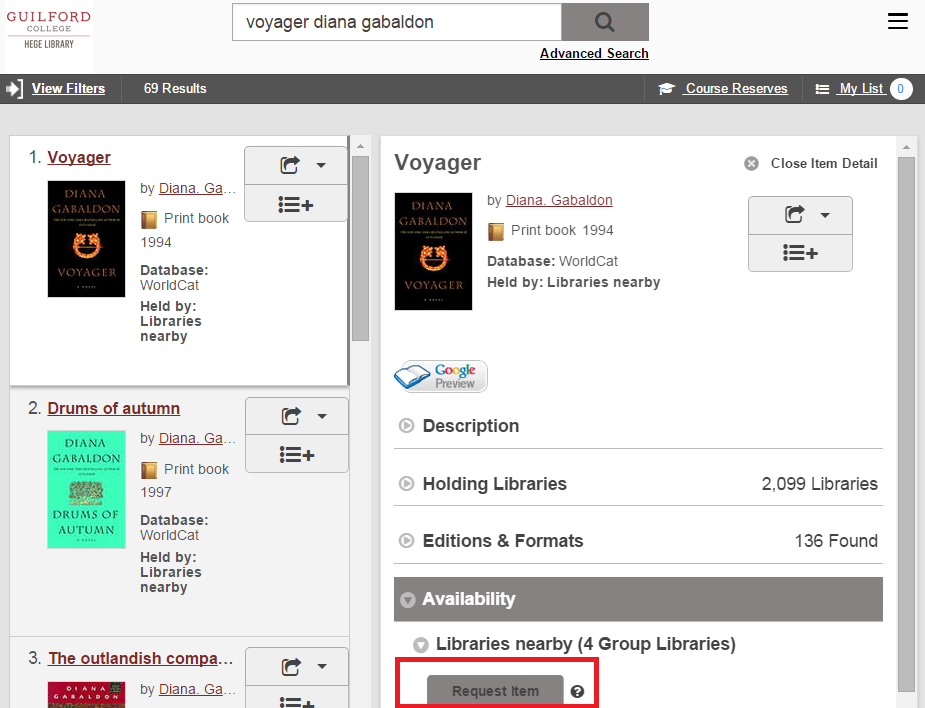Click Print book icon in Drums of autumn

coord(149,470)
